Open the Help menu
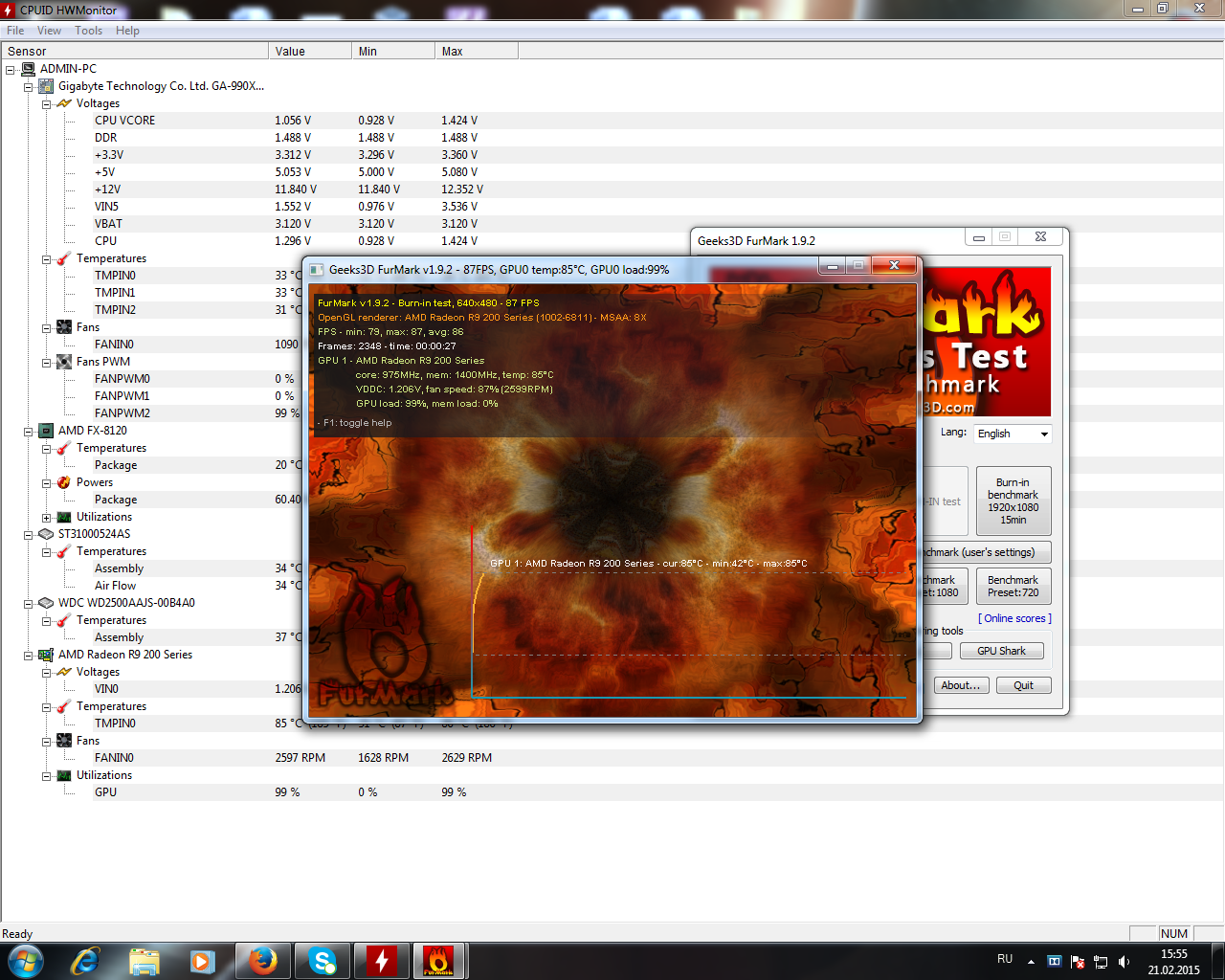This screenshot has height=980, width=1225. [x=127, y=31]
